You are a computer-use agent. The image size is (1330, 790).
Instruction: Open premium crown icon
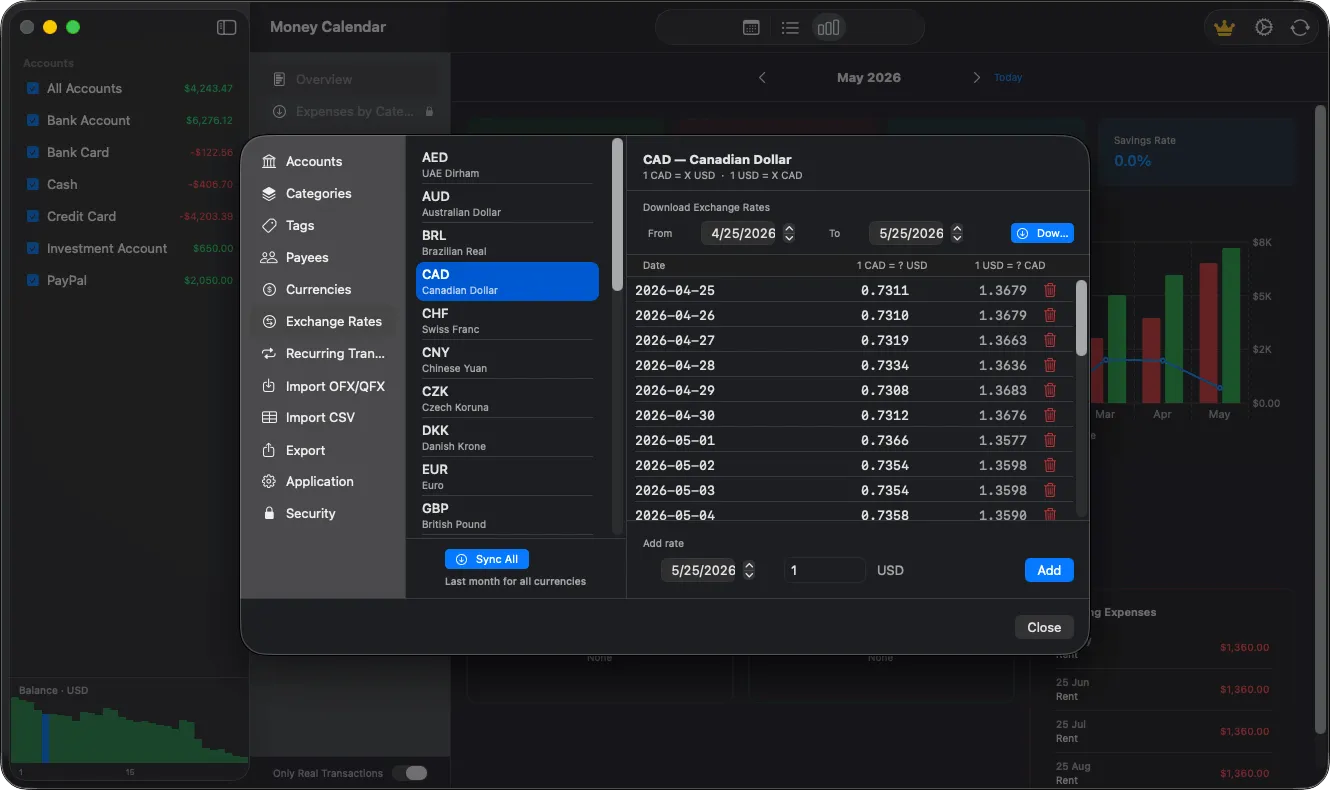(1224, 28)
